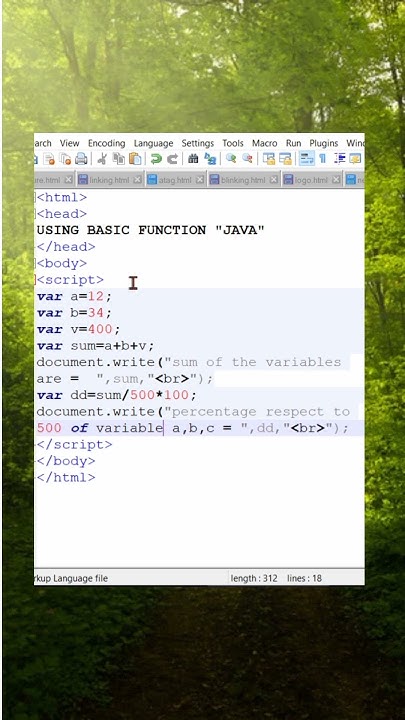
Task: Click the closing </body> tag line
Action: (66, 461)
